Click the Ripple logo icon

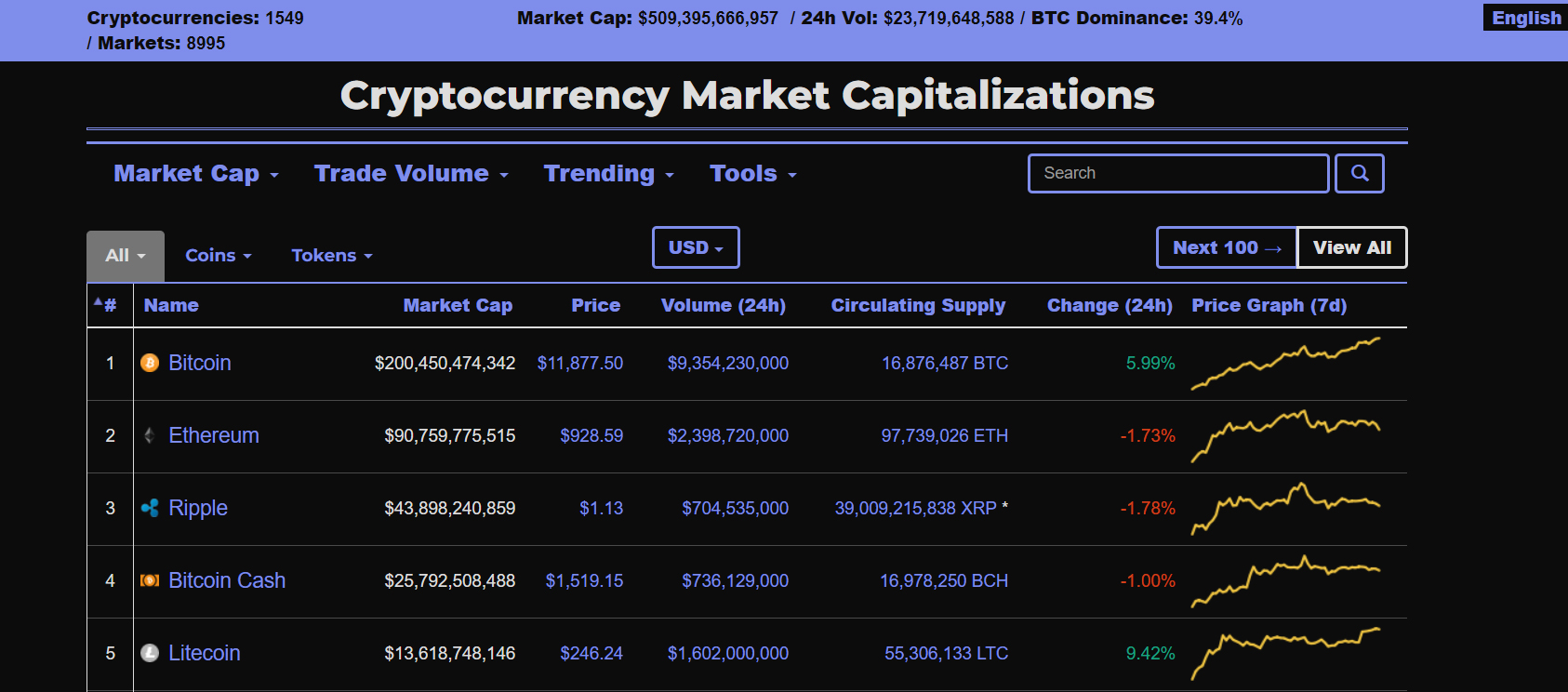click(x=150, y=508)
